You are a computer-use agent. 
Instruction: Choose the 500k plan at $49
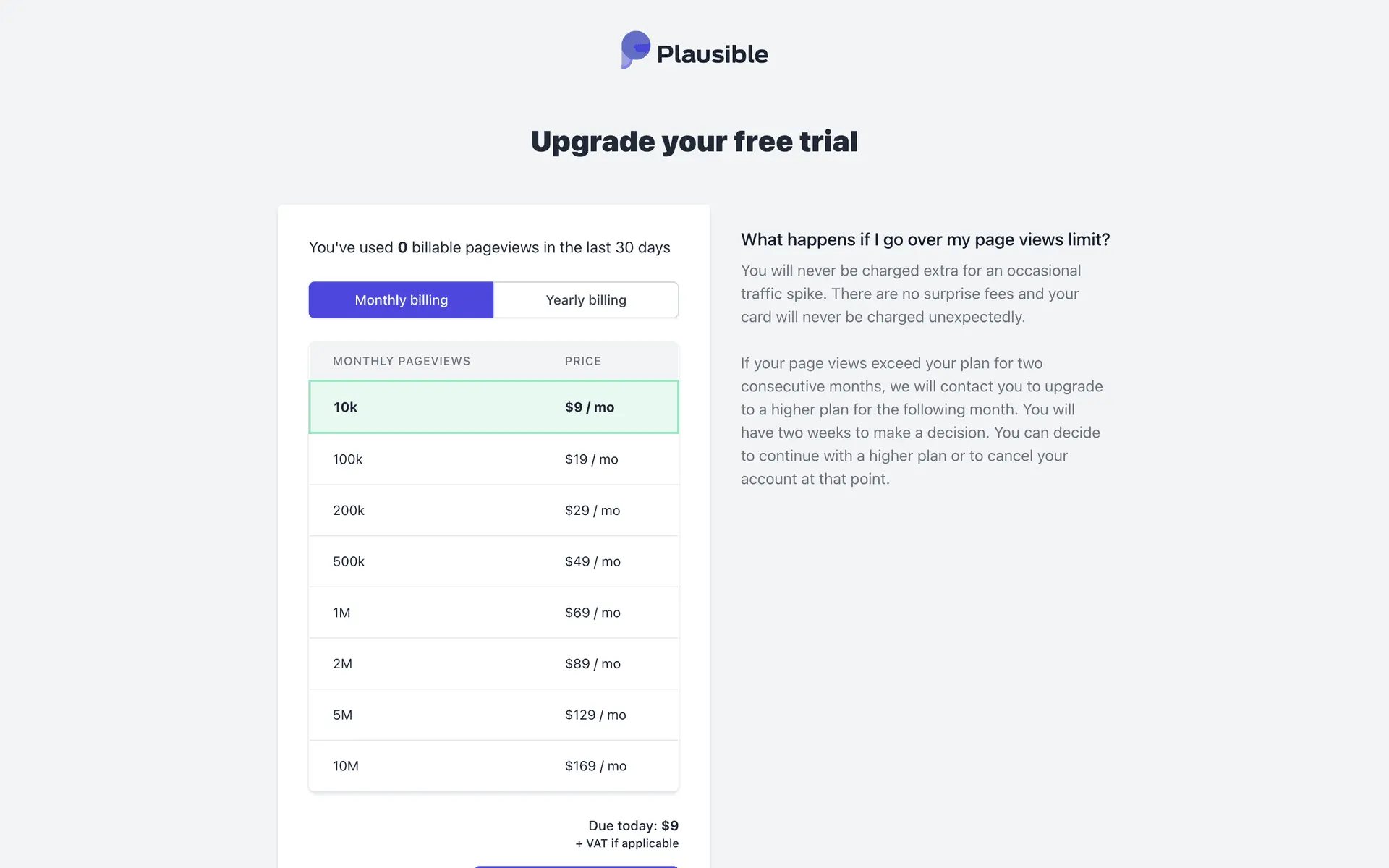click(x=493, y=561)
